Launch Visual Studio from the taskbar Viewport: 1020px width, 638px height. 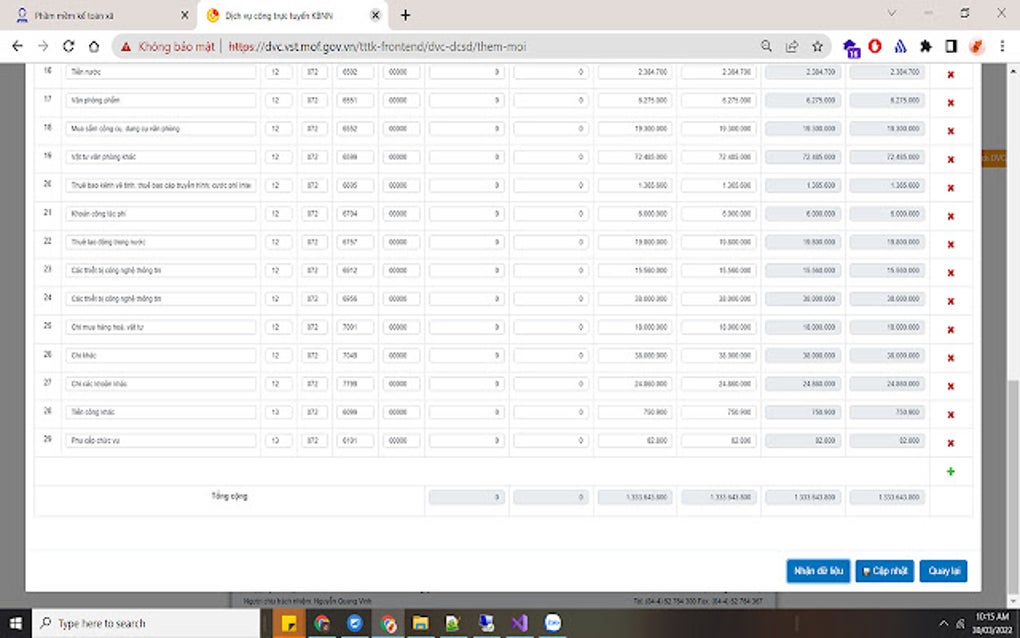519,623
